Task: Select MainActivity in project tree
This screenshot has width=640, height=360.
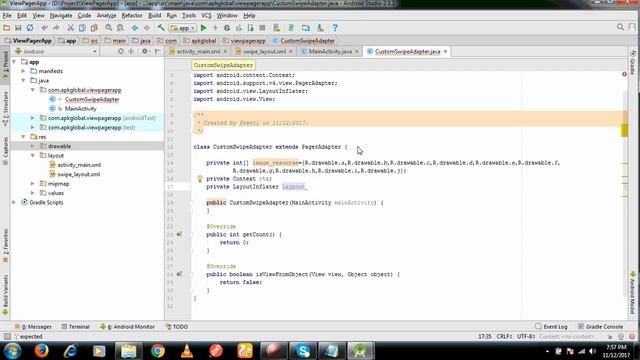Action: tap(80, 109)
